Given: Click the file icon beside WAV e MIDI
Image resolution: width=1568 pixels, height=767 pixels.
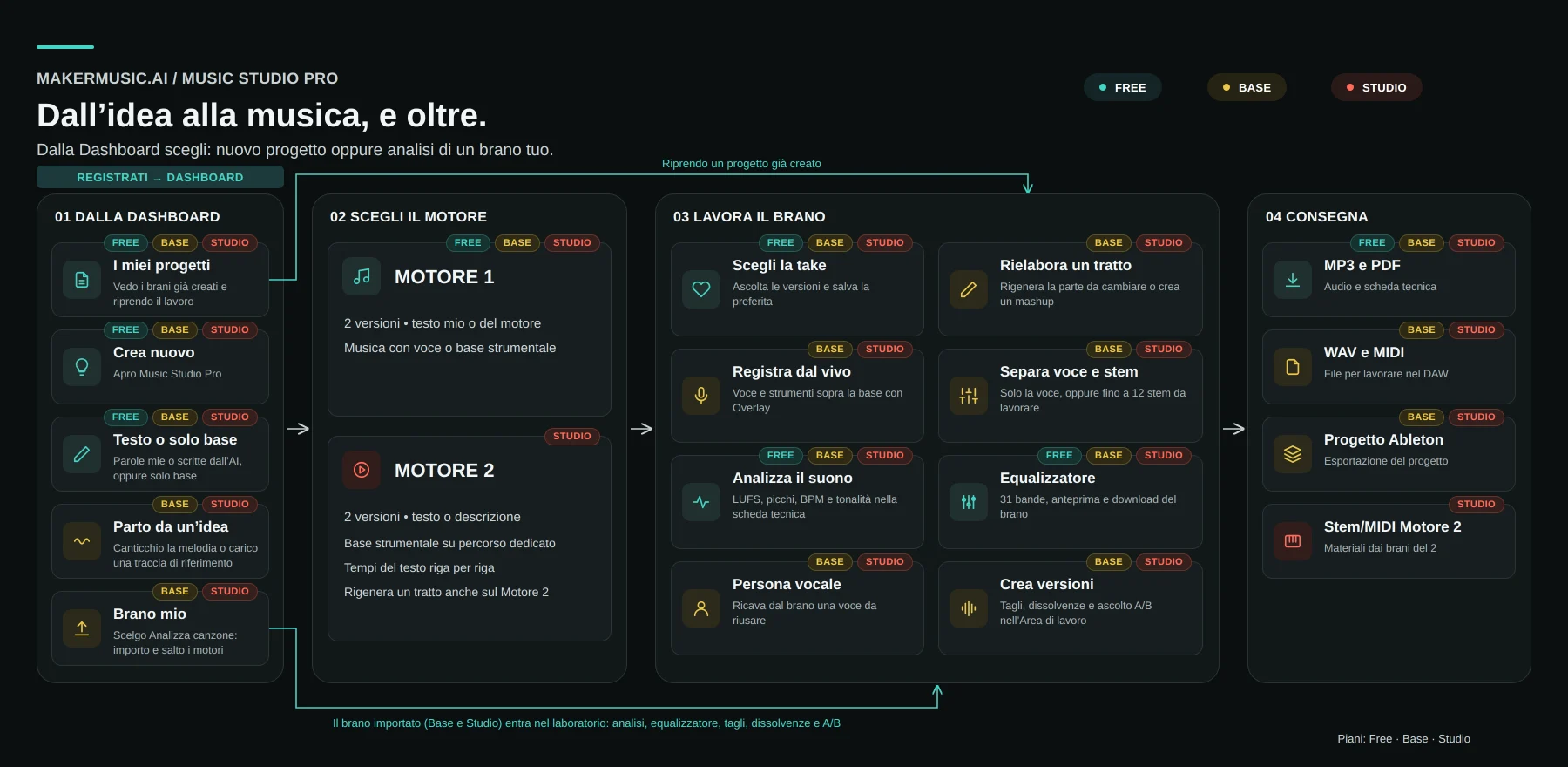Looking at the screenshot, I should point(1293,367).
